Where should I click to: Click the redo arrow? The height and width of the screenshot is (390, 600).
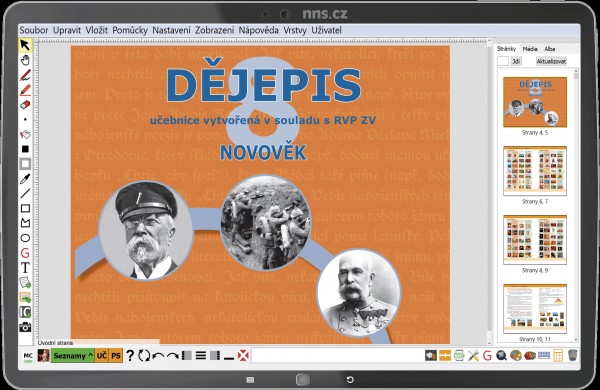[172, 356]
